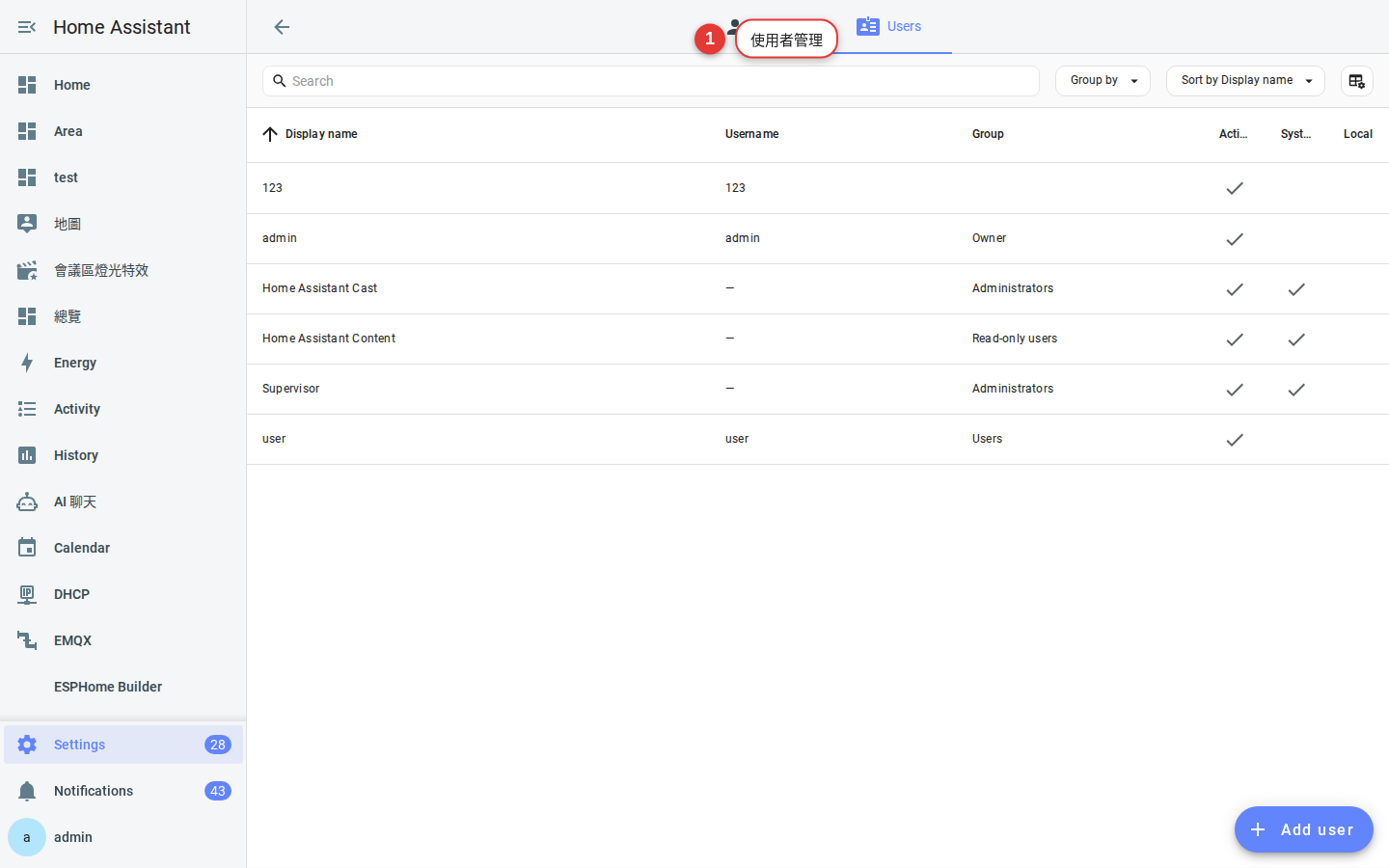Click the 'user' display name cell
This screenshot has width=1389, height=868.
click(274, 439)
